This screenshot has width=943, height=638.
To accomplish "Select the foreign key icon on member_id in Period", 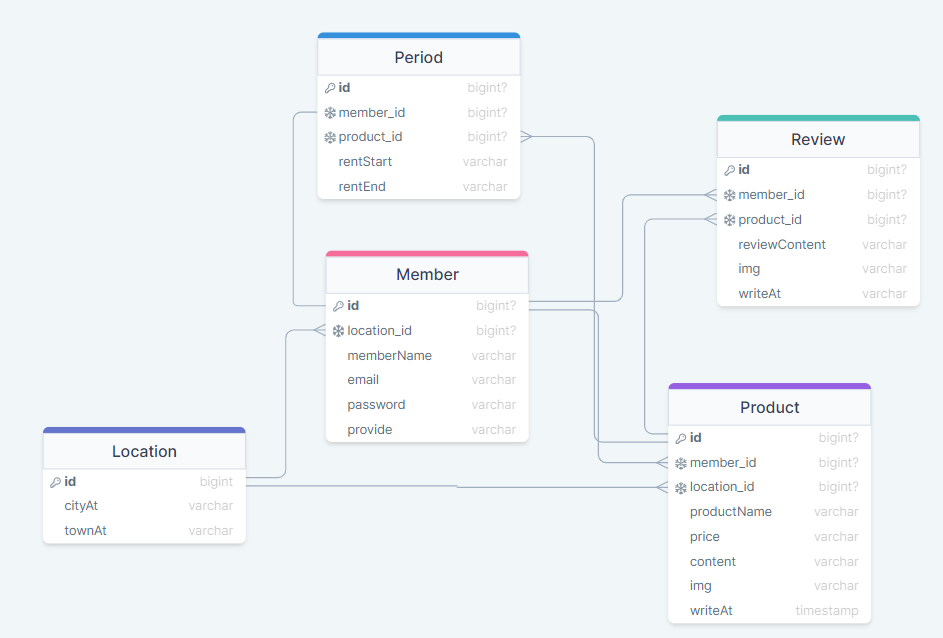I will 330,112.
